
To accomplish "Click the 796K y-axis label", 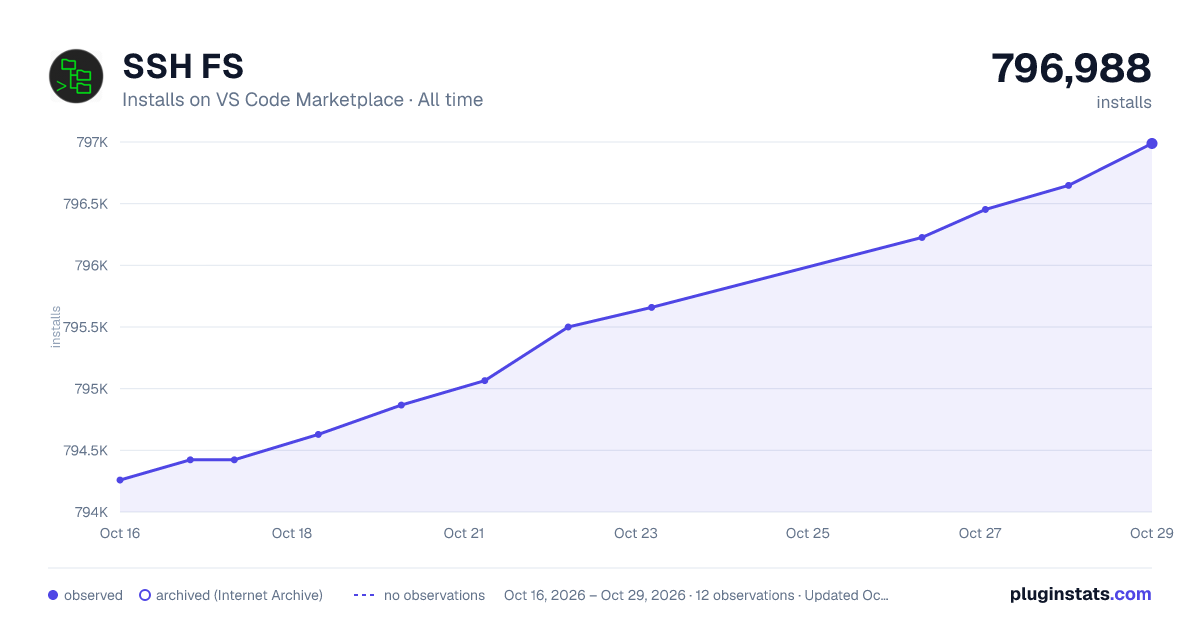I will (92, 266).
